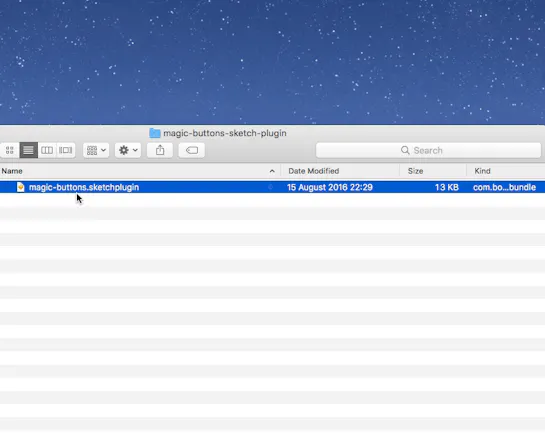Image resolution: width=545 pixels, height=440 pixels.
Task: Click the Share toolbar button
Action: (x=160, y=150)
